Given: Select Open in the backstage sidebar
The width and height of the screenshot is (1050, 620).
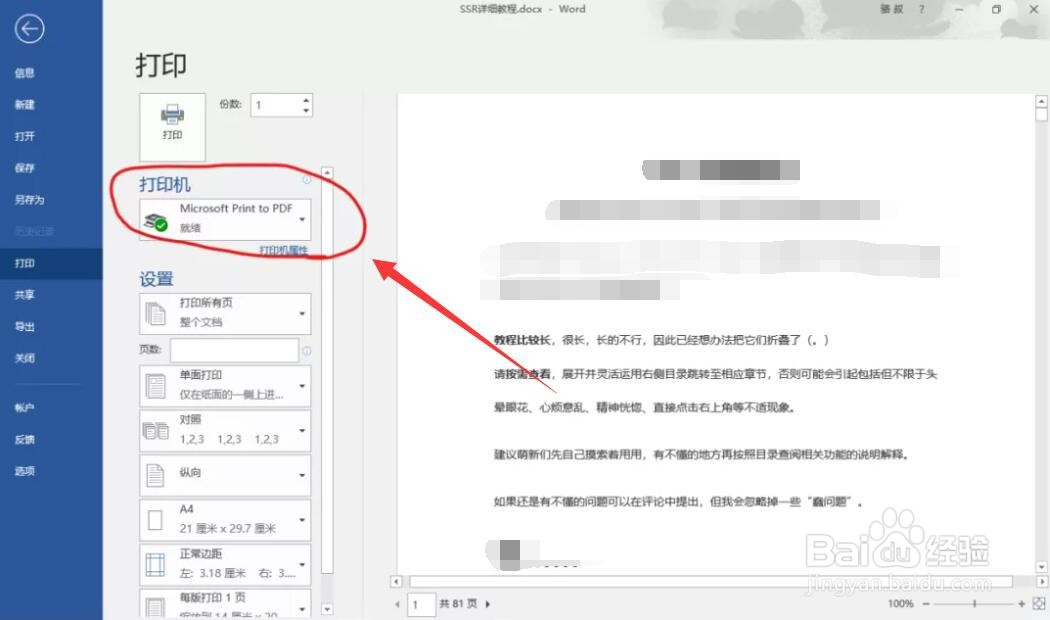Looking at the screenshot, I should [x=25, y=136].
